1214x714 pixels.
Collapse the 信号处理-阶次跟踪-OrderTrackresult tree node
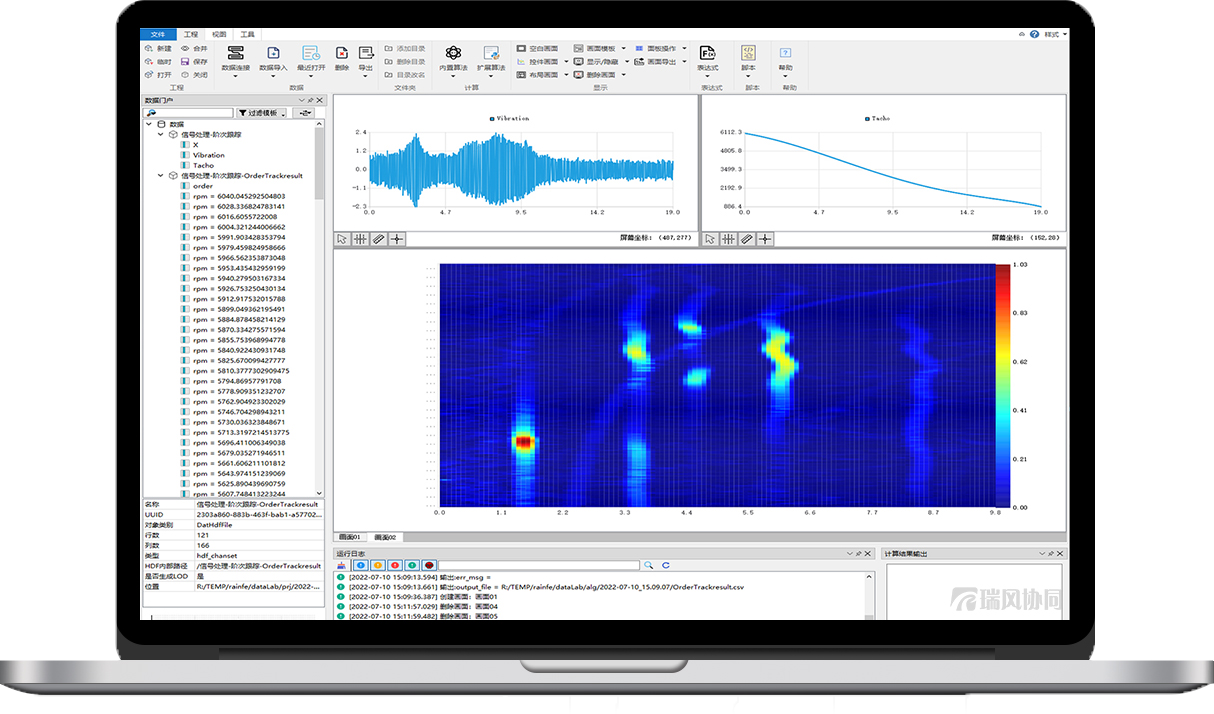click(x=162, y=176)
